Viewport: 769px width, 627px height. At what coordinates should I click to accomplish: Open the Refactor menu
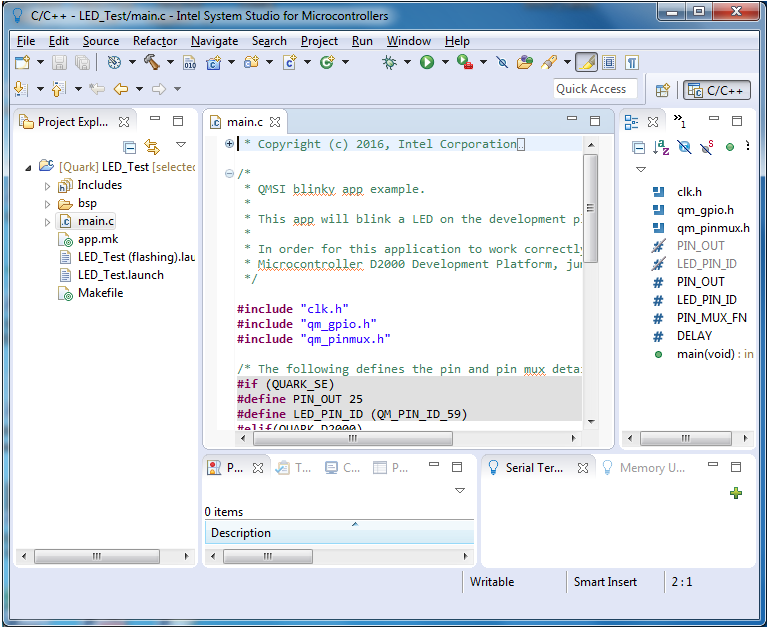tap(155, 41)
